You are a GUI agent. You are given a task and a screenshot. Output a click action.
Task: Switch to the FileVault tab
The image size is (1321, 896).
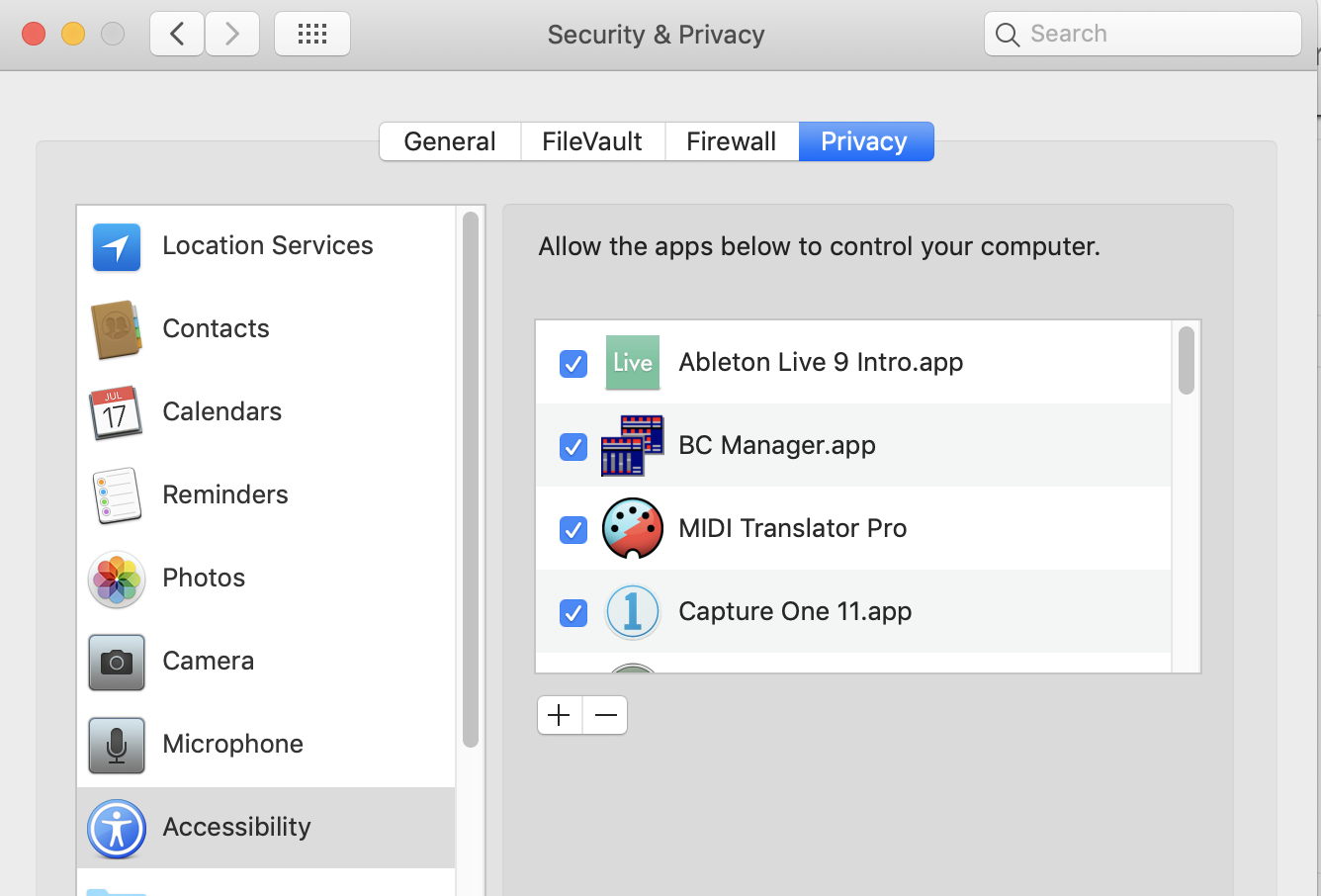coord(592,141)
